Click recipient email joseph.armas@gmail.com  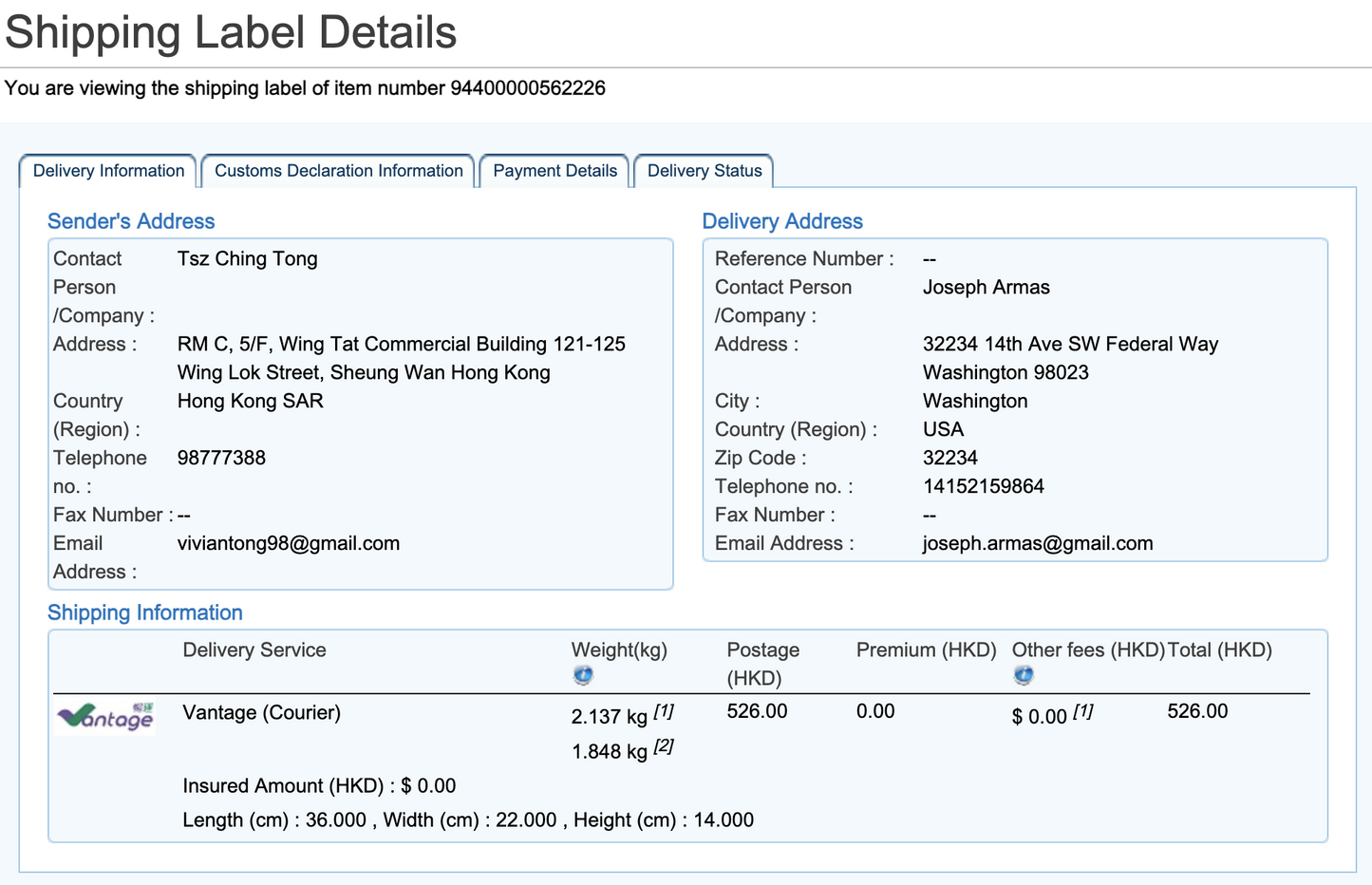click(x=1037, y=543)
